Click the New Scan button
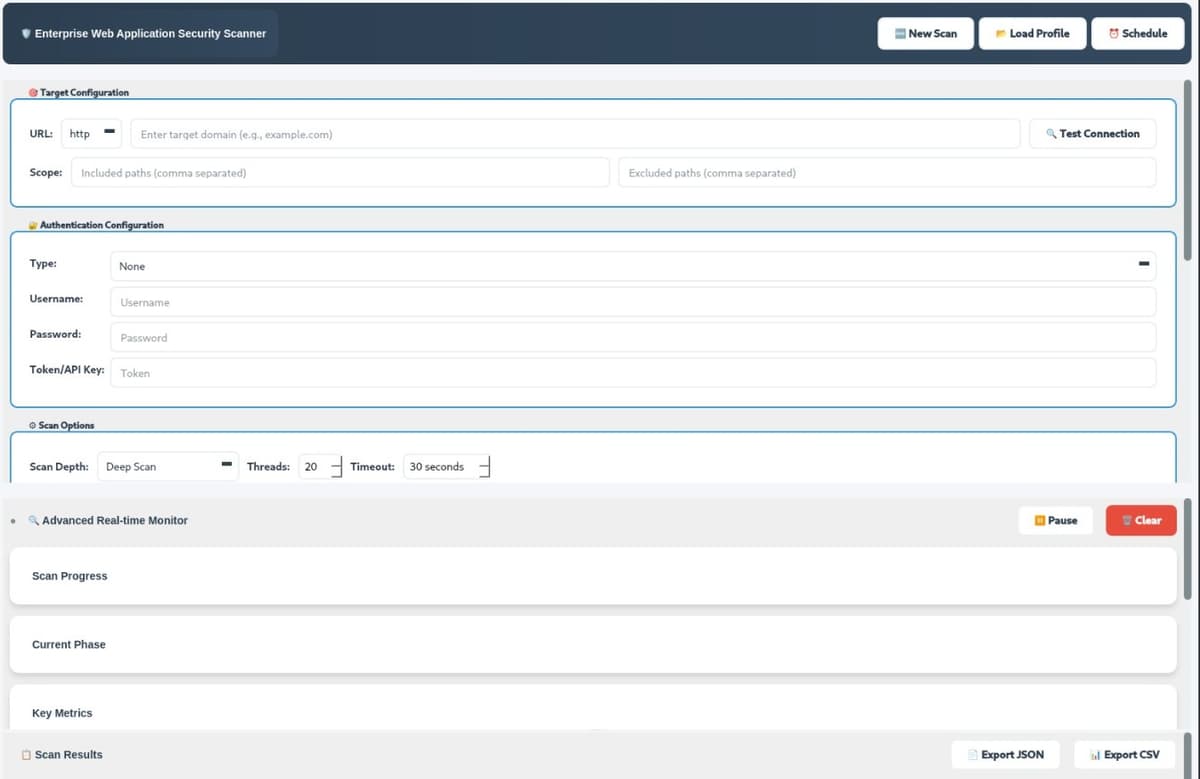Screen dimensions: 1200x779 tap(925, 33)
